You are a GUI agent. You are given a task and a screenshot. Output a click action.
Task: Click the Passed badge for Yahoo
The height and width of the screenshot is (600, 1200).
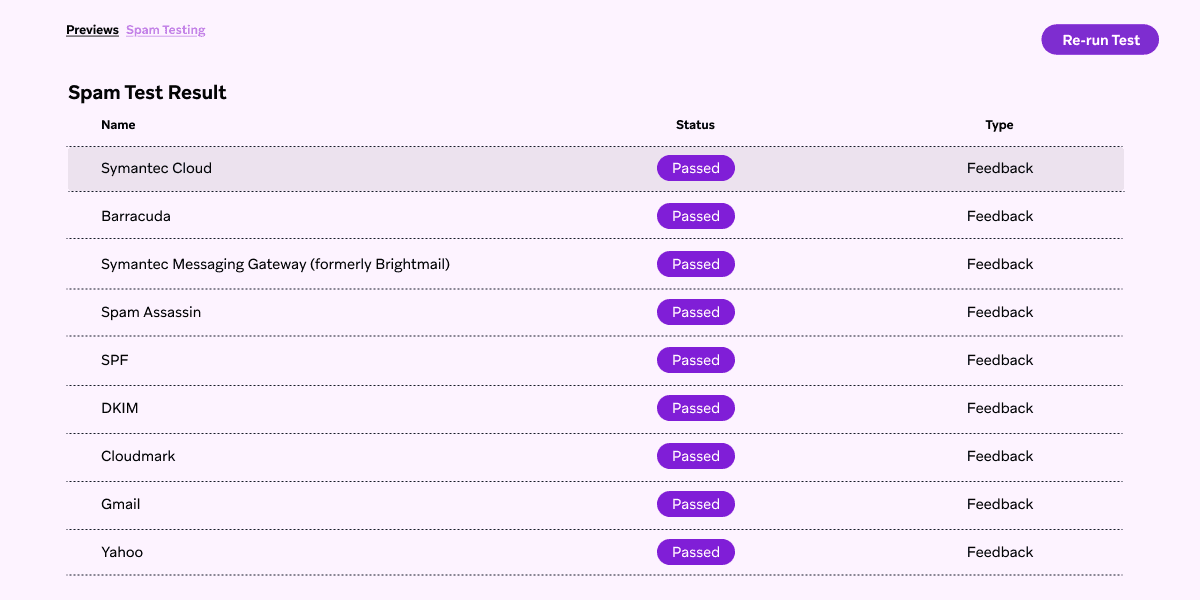[x=695, y=552]
